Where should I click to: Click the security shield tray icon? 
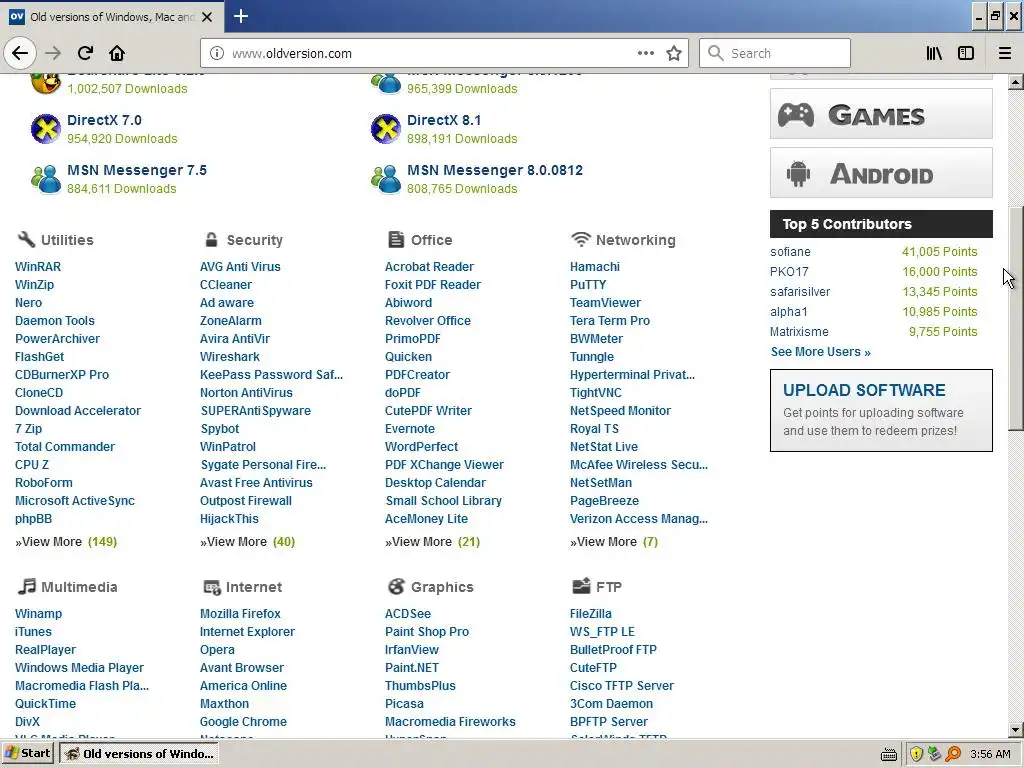[916, 754]
